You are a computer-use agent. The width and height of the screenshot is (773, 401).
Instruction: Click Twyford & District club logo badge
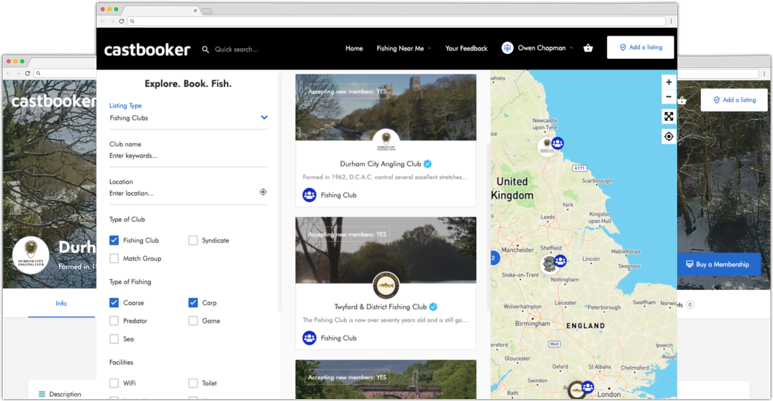point(386,284)
